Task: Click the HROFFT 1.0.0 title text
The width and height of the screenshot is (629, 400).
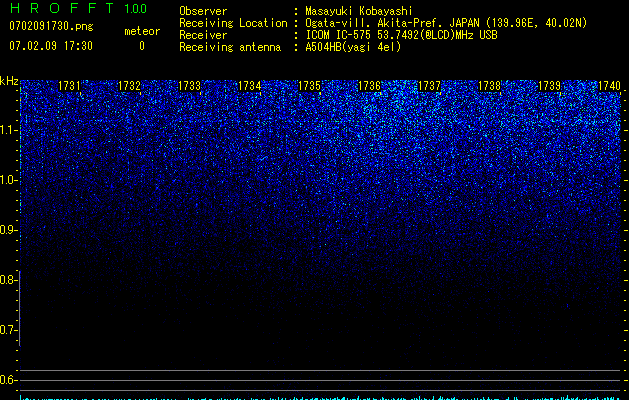Action: click(78, 8)
